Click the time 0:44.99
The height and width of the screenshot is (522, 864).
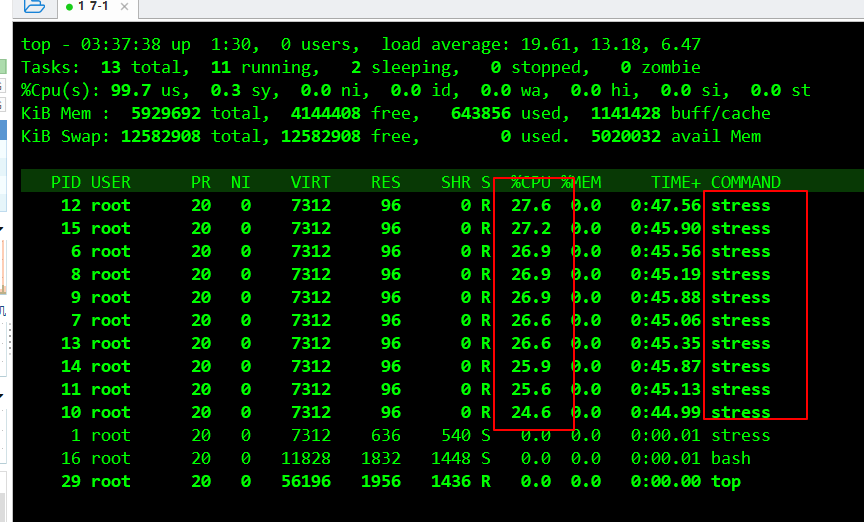pos(666,413)
